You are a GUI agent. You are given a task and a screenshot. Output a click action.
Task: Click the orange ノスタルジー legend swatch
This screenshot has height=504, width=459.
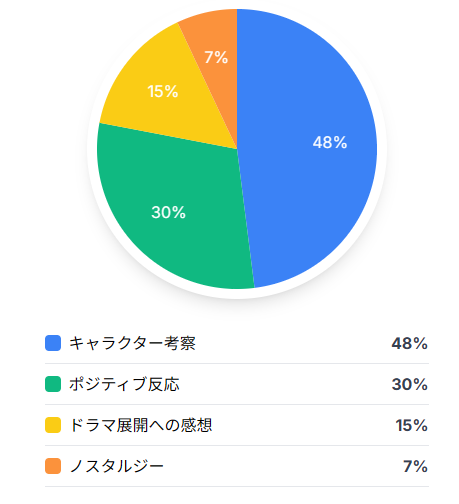[x=53, y=466]
